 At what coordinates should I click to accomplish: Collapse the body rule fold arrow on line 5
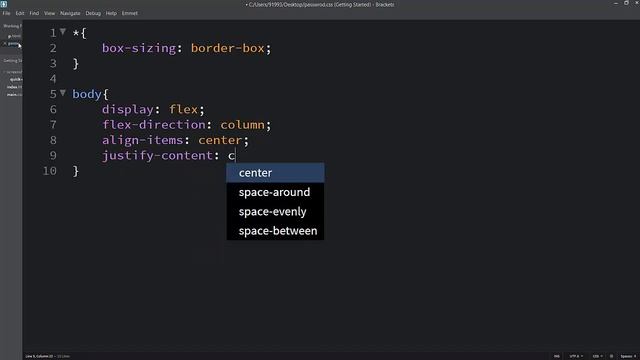63,93
